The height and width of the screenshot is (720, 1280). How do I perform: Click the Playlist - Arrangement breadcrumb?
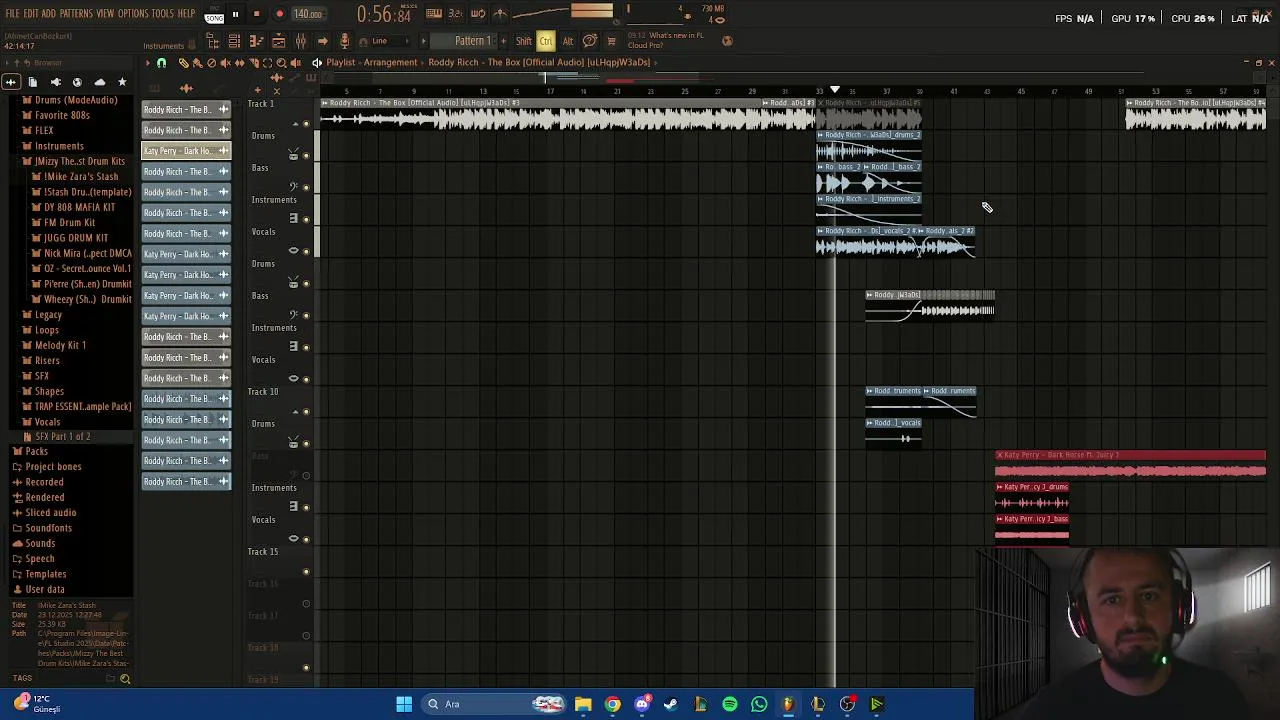tap(371, 62)
